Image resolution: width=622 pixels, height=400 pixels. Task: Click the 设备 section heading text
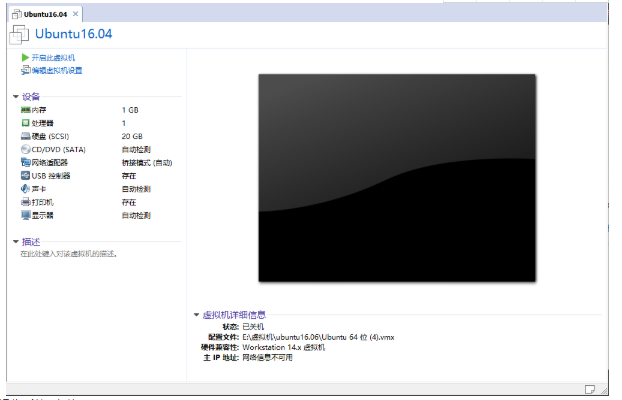tap(31, 96)
